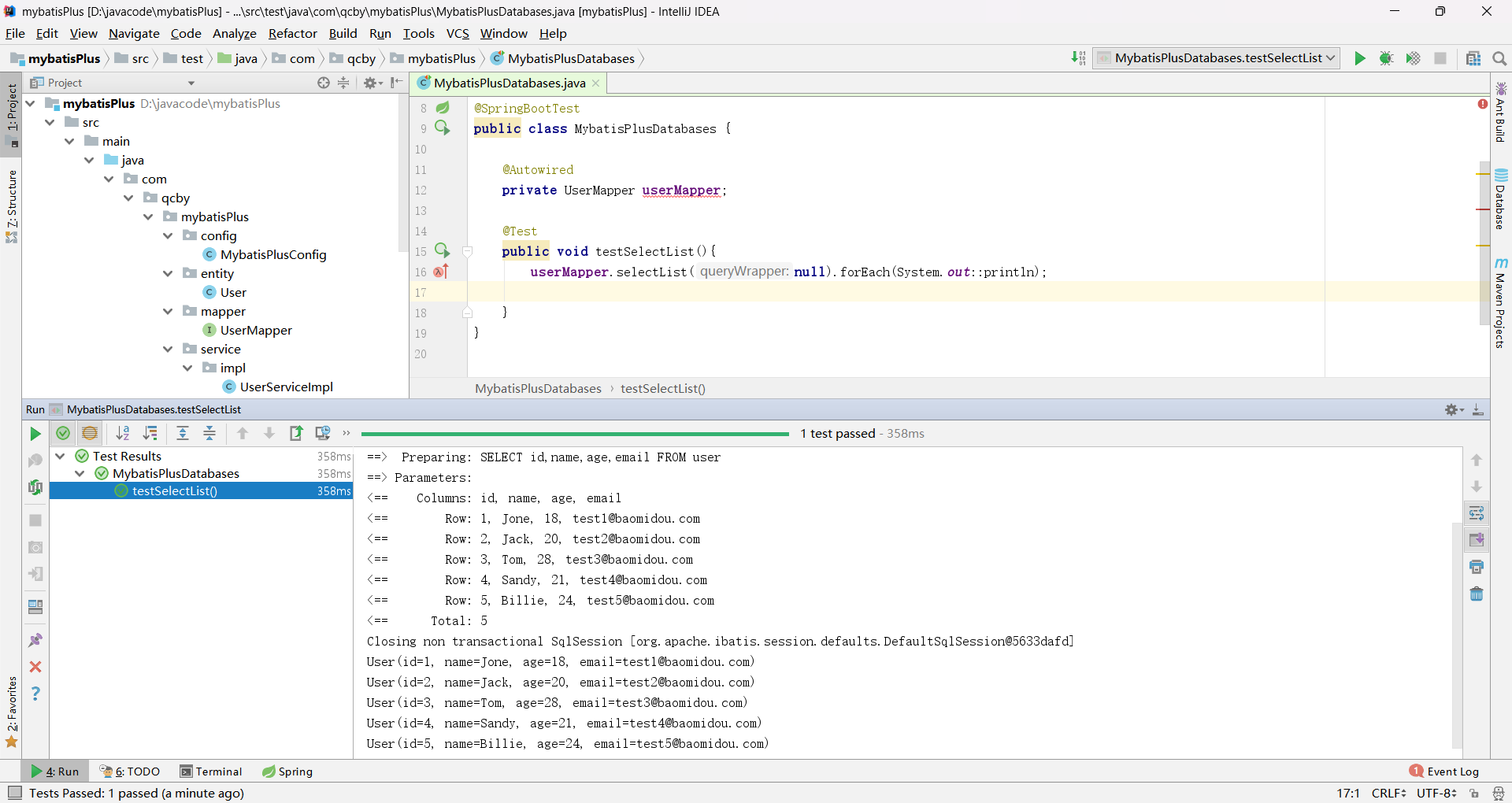Run the selected configuration with the green play icon
Screen dimensions: 1512x803
pos(1359,58)
